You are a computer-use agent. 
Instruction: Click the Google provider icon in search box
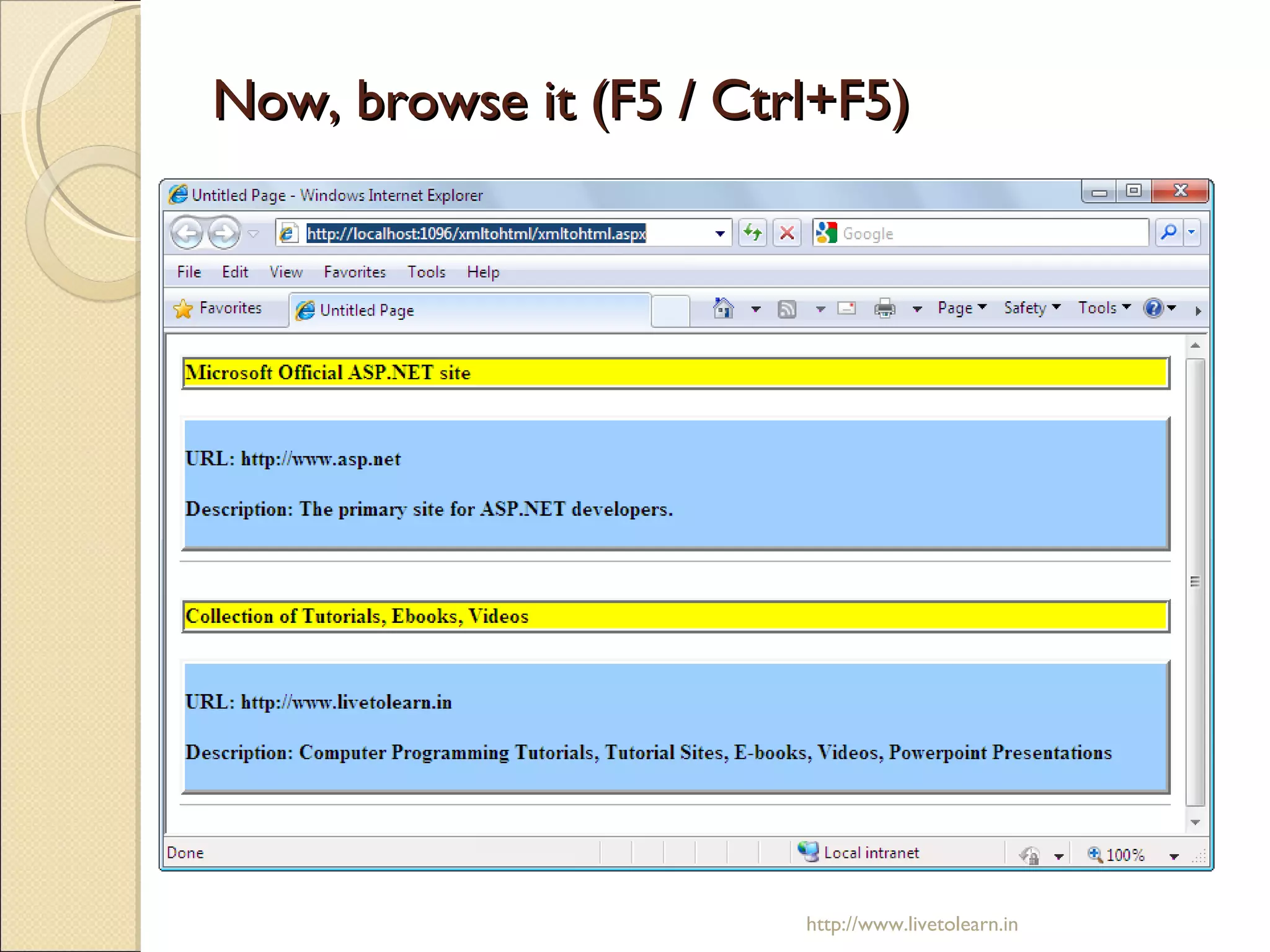[827, 233]
